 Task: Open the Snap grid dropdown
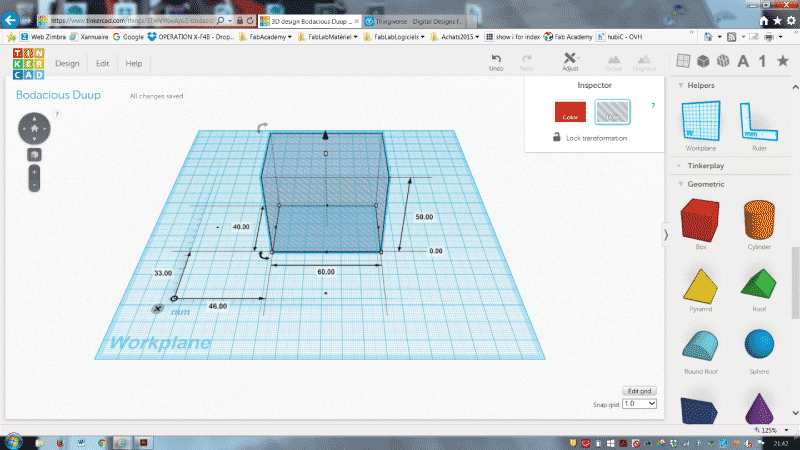pos(639,404)
